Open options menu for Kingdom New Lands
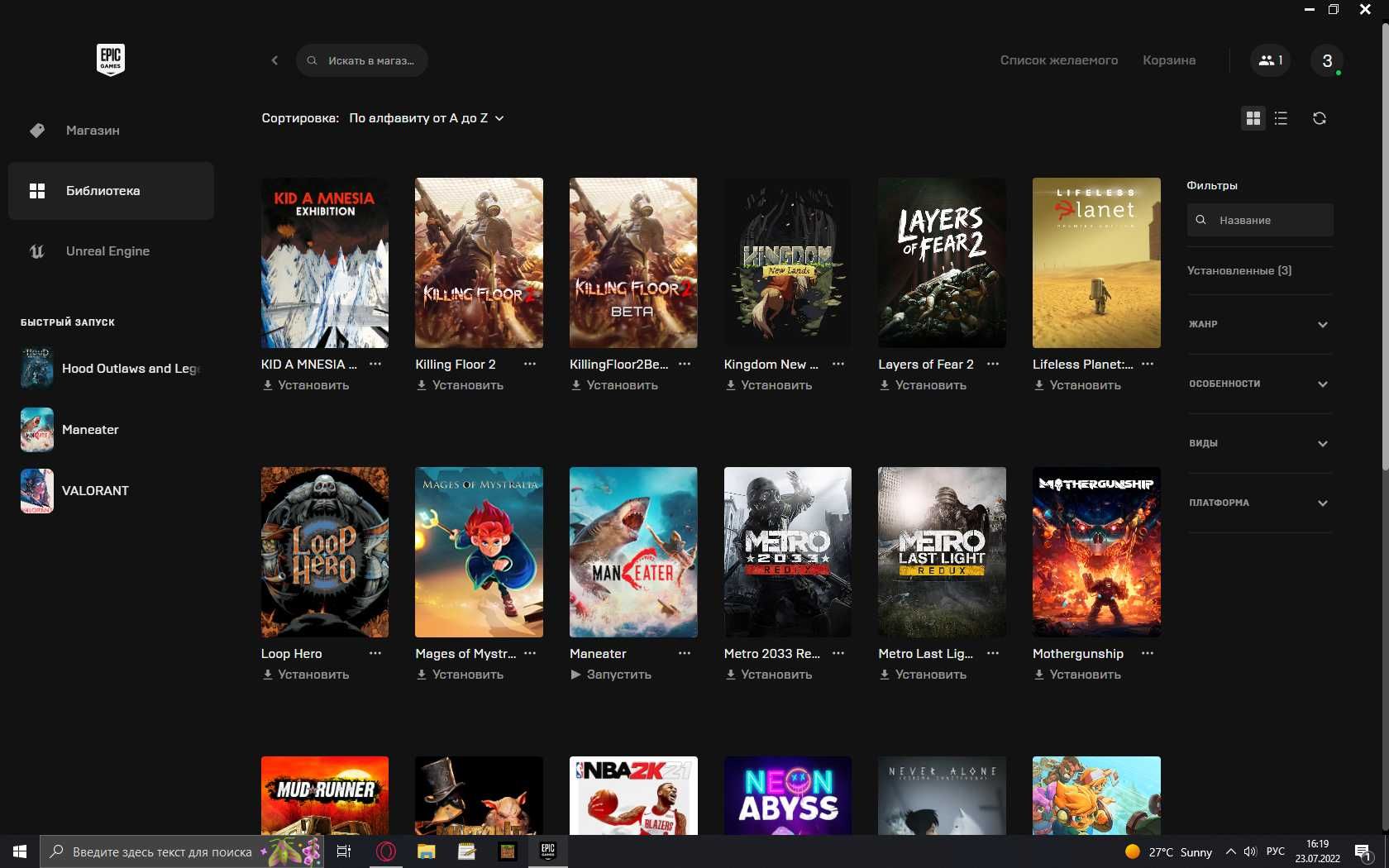Image resolution: width=1389 pixels, height=868 pixels. coord(838,364)
